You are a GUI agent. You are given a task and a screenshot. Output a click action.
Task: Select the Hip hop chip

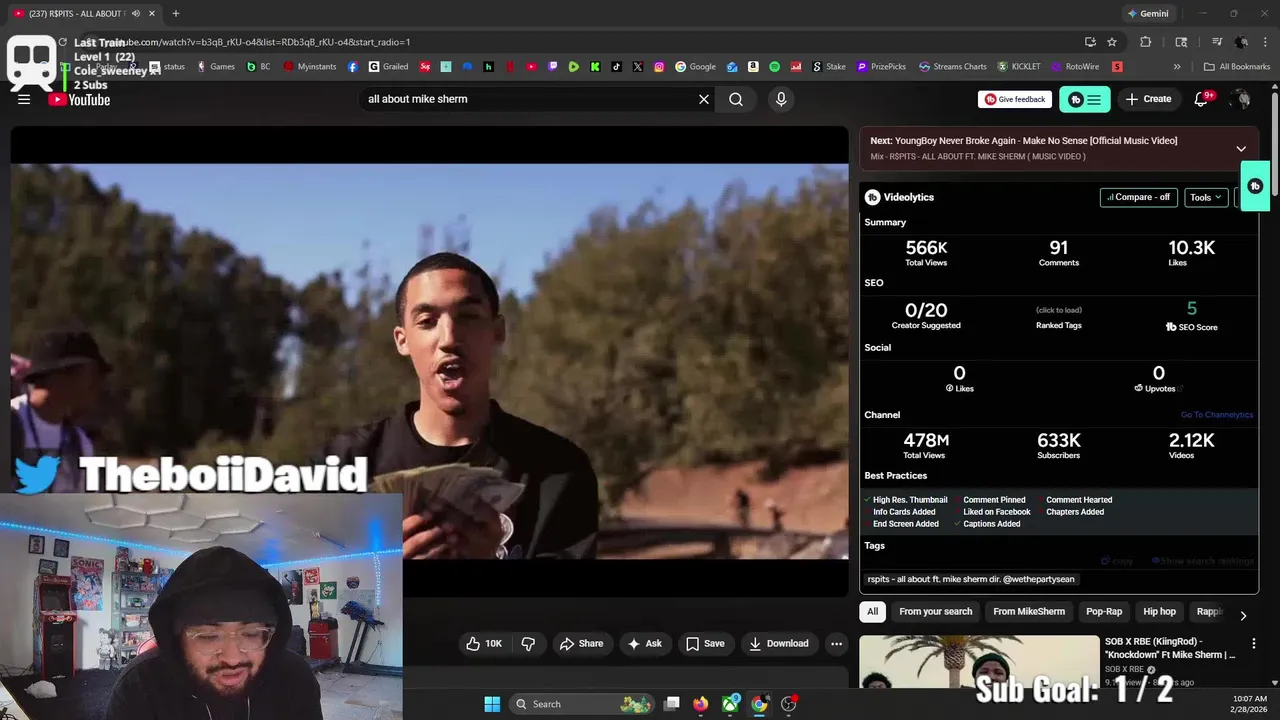click(1160, 611)
